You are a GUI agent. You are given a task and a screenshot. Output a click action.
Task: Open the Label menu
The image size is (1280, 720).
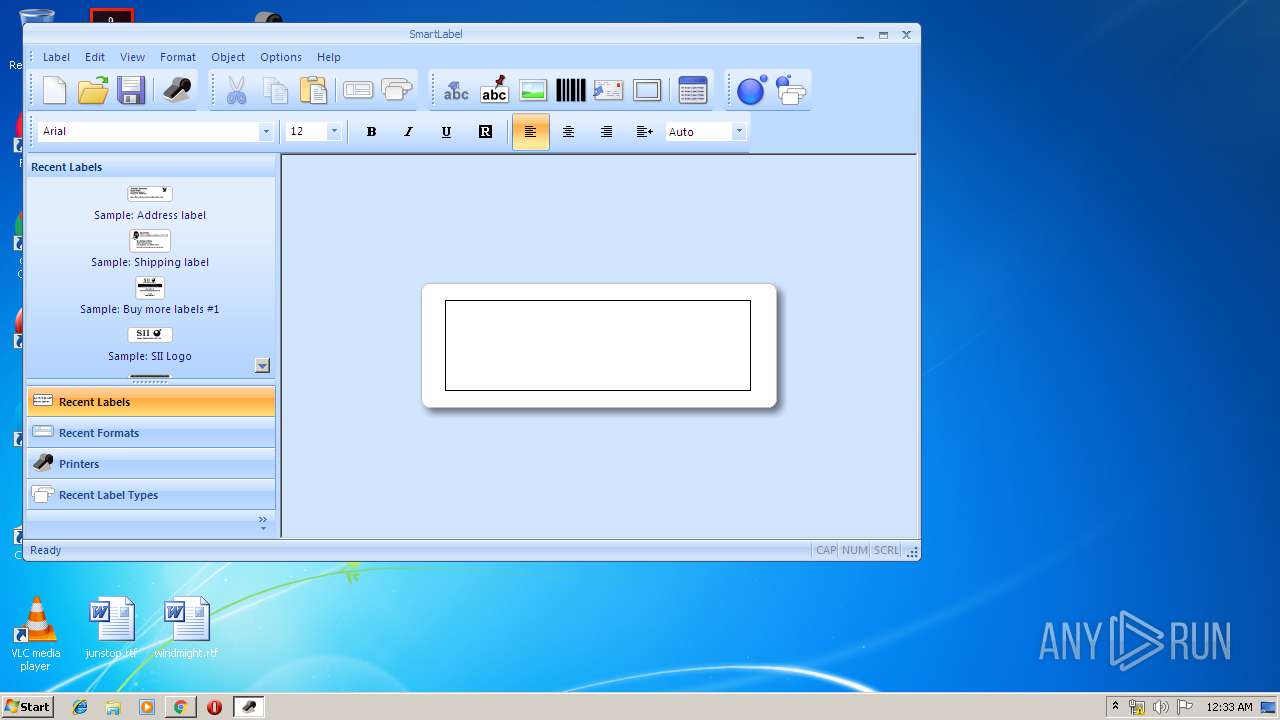pos(56,57)
